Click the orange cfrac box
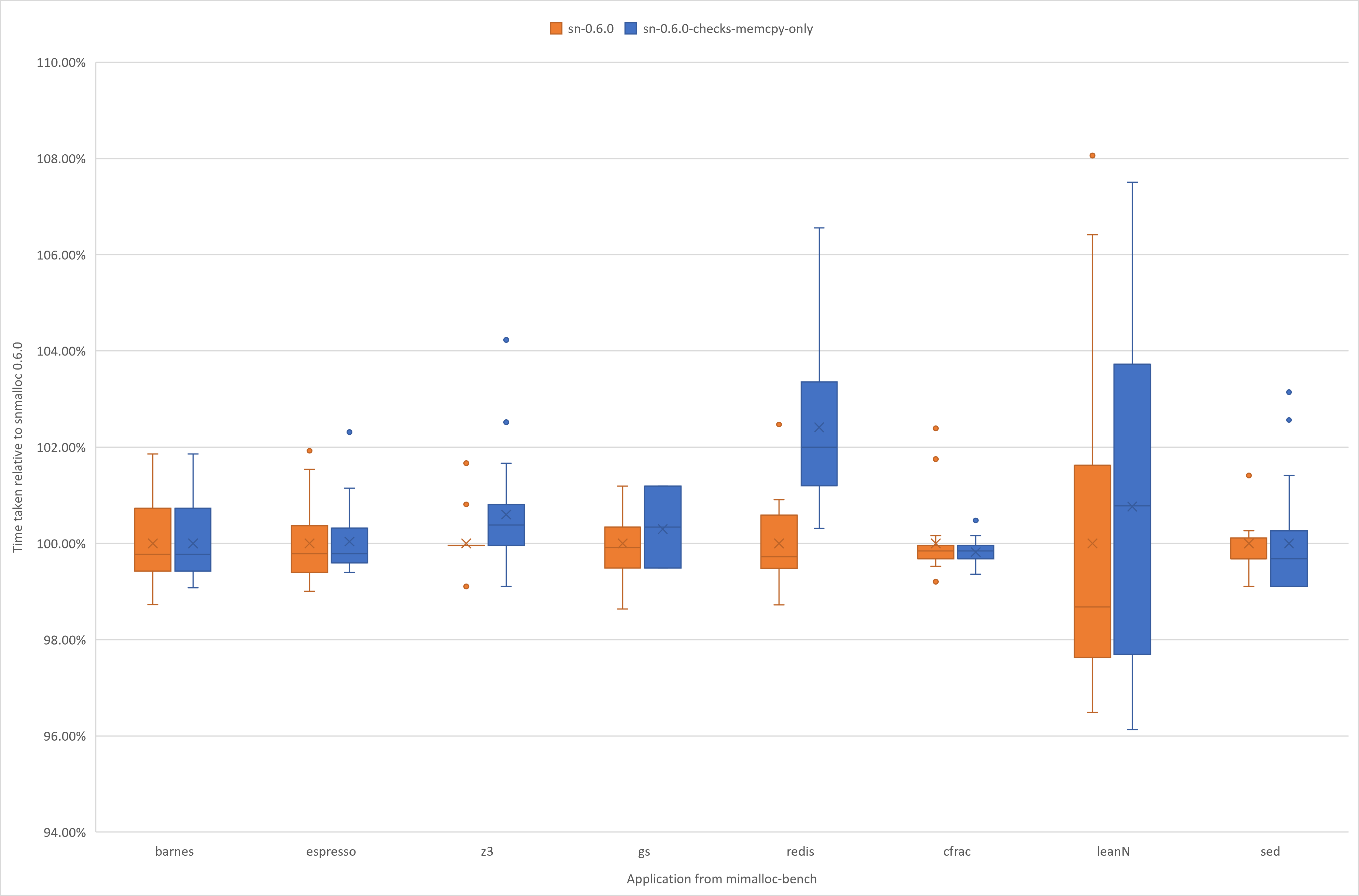Viewport: 1359px width, 896px height. (936, 552)
